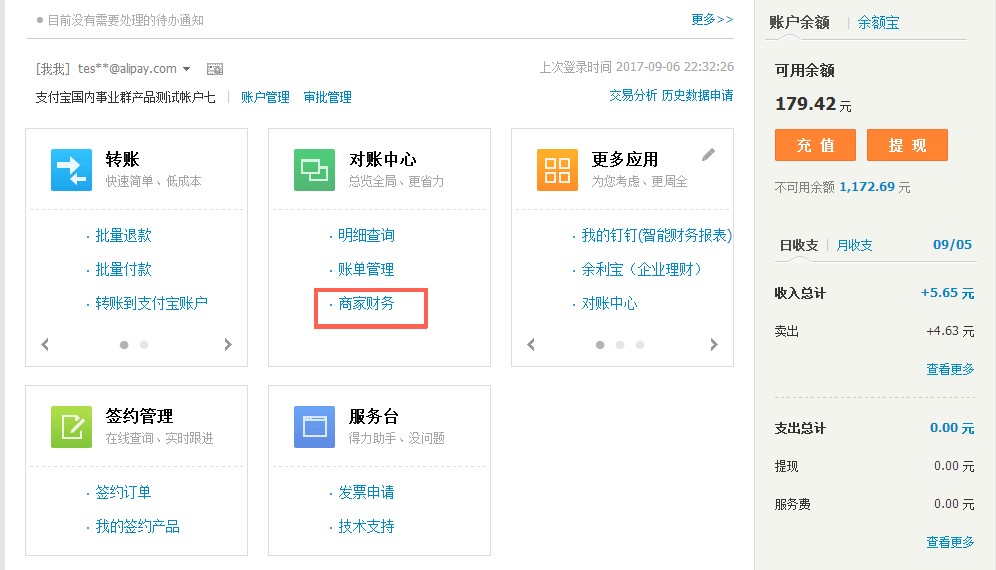996x570 pixels.
Task: Open 签约订单 link
Action: pyautogui.click(x=123, y=492)
